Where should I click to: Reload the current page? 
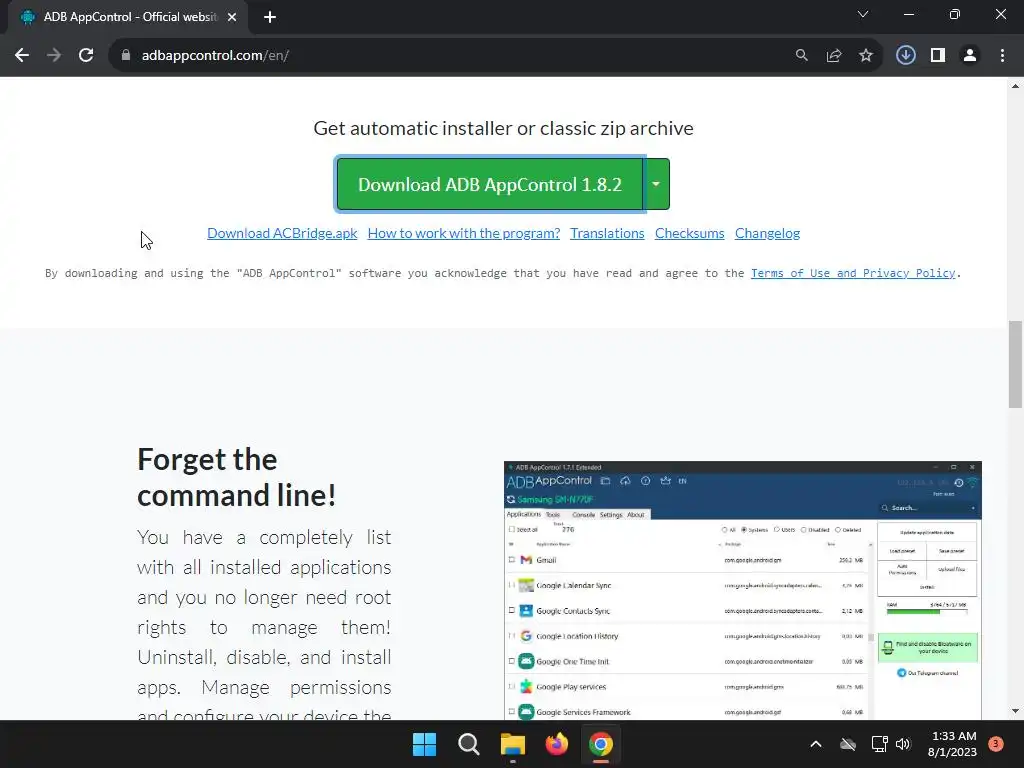coord(86,56)
